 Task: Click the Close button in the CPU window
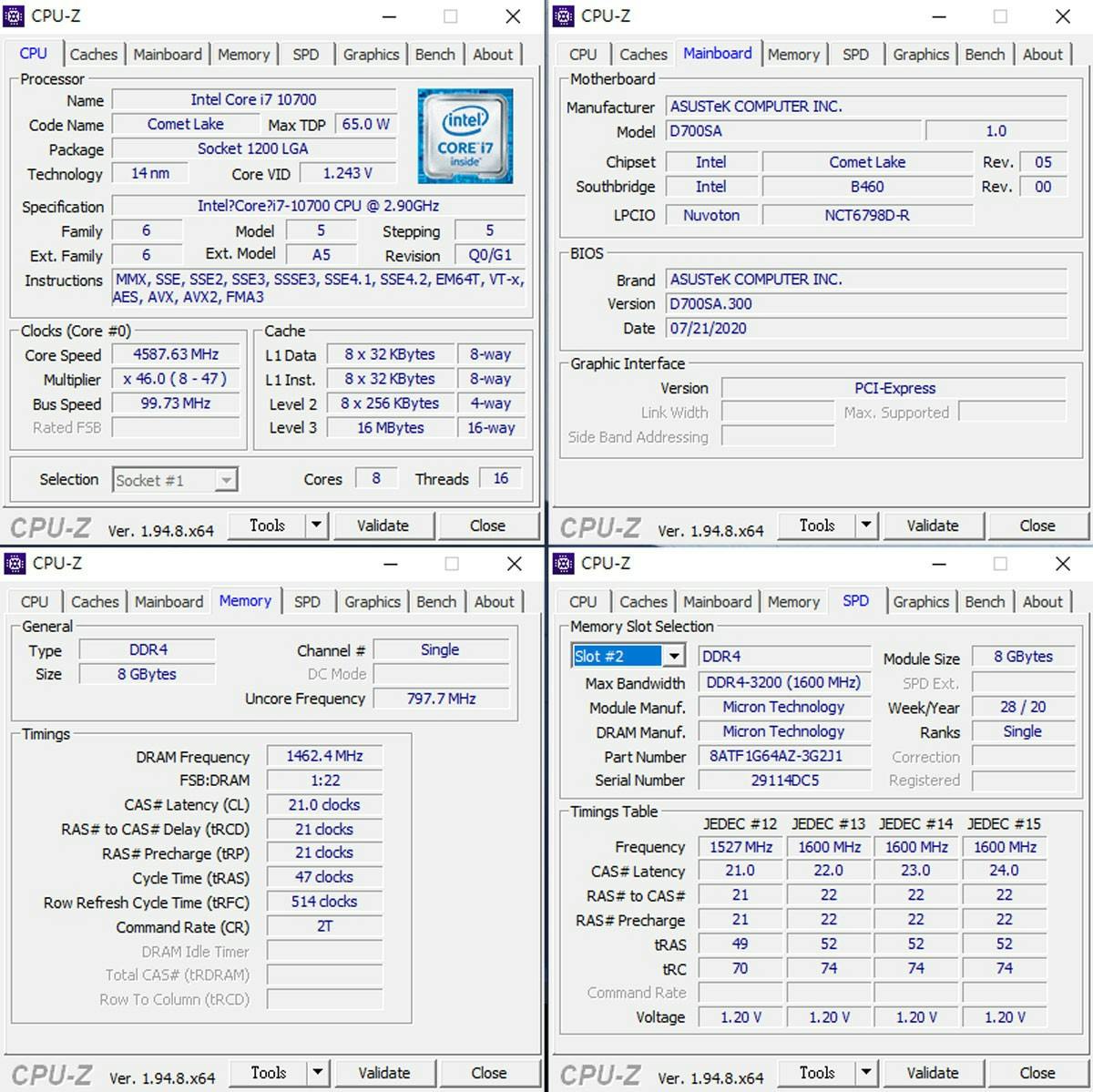pyautogui.click(x=487, y=525)
